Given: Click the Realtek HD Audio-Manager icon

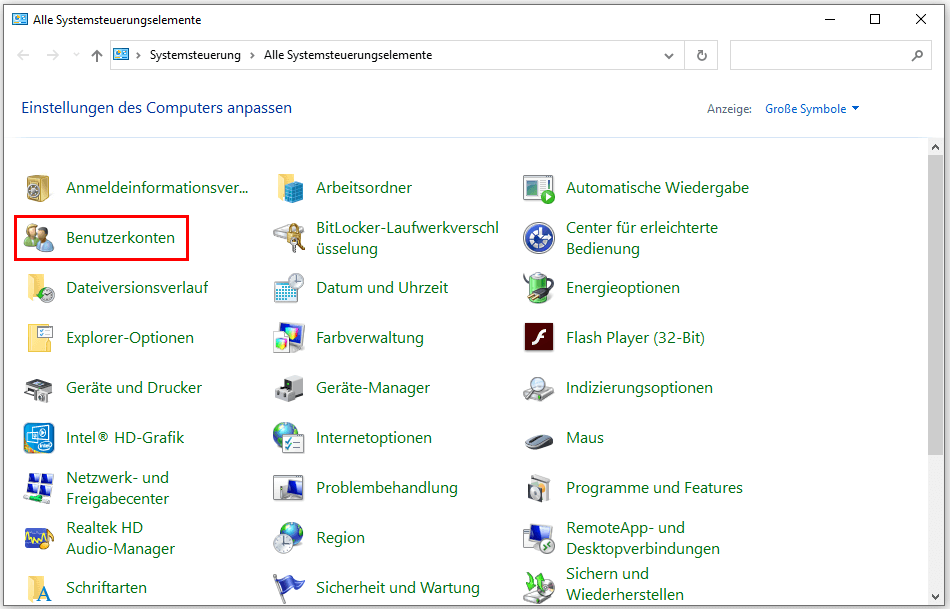Looking at the screenshot, I should pyautogui.click(x=39, y=538).
